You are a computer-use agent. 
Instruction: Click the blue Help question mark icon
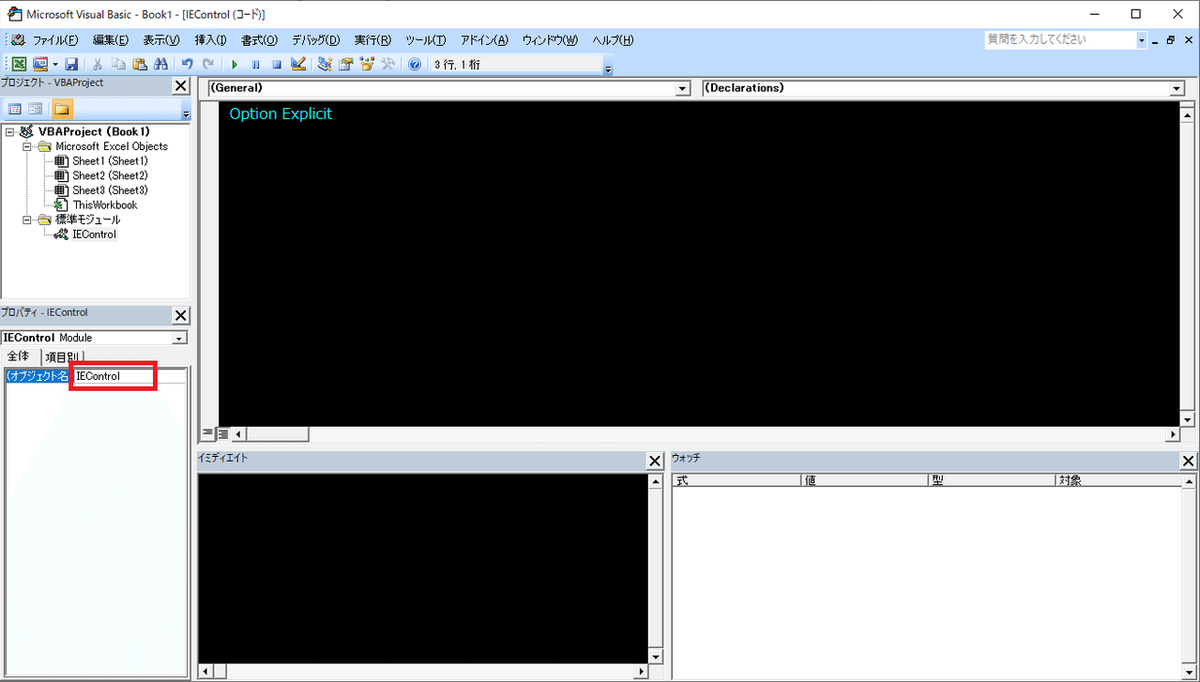(x=414, y=64)
